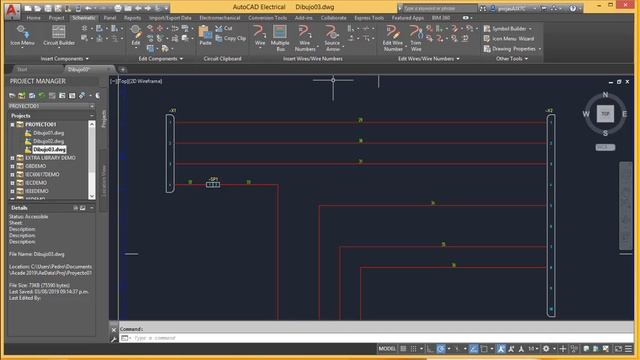Open Edit Wire Number tool
The width and height of the screenshot is (640, 360).
393,38
